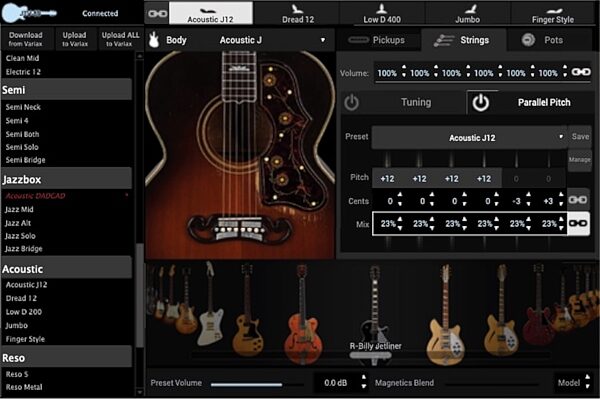Adjust the first string Volume stepper
Screen dimensions: 600x399
point(404,72)
